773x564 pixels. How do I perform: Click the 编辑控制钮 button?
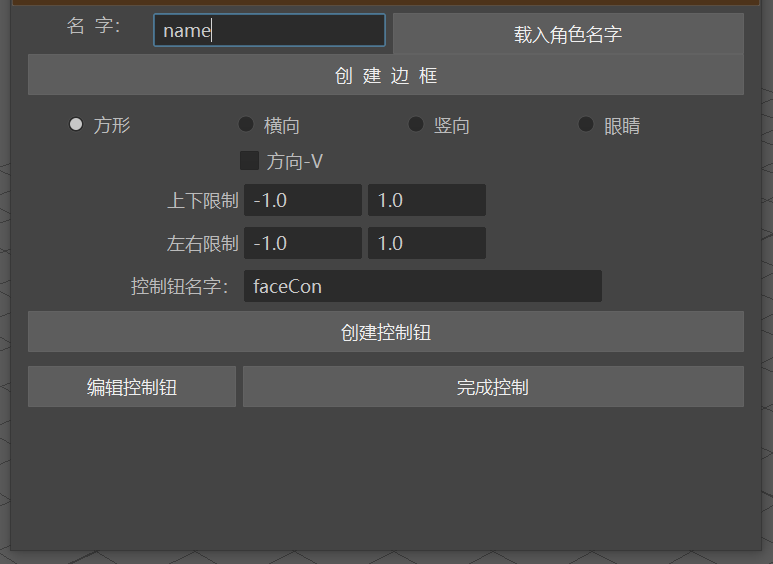tap(132, 387)
